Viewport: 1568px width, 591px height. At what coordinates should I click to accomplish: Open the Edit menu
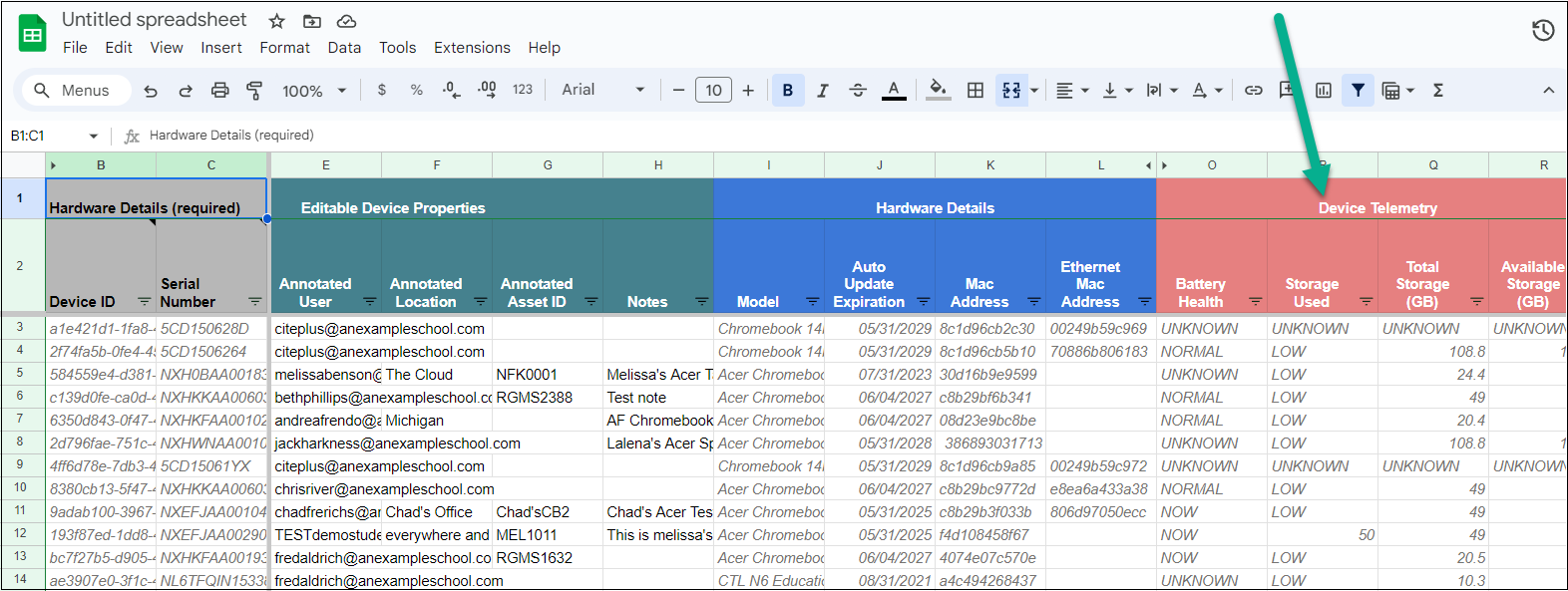[119, 47]
